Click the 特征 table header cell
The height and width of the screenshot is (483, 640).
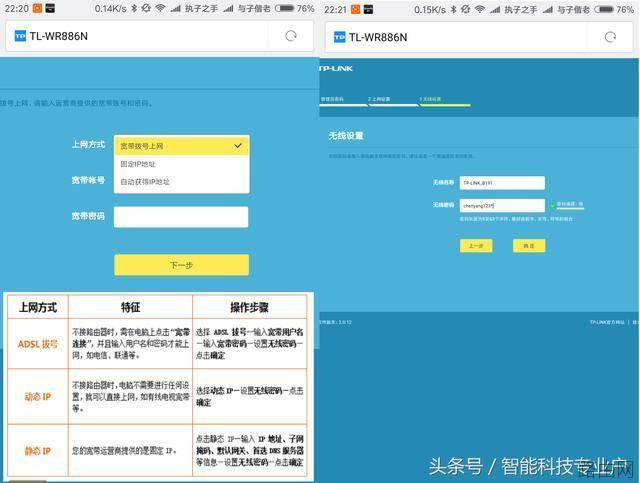point(131,307)
